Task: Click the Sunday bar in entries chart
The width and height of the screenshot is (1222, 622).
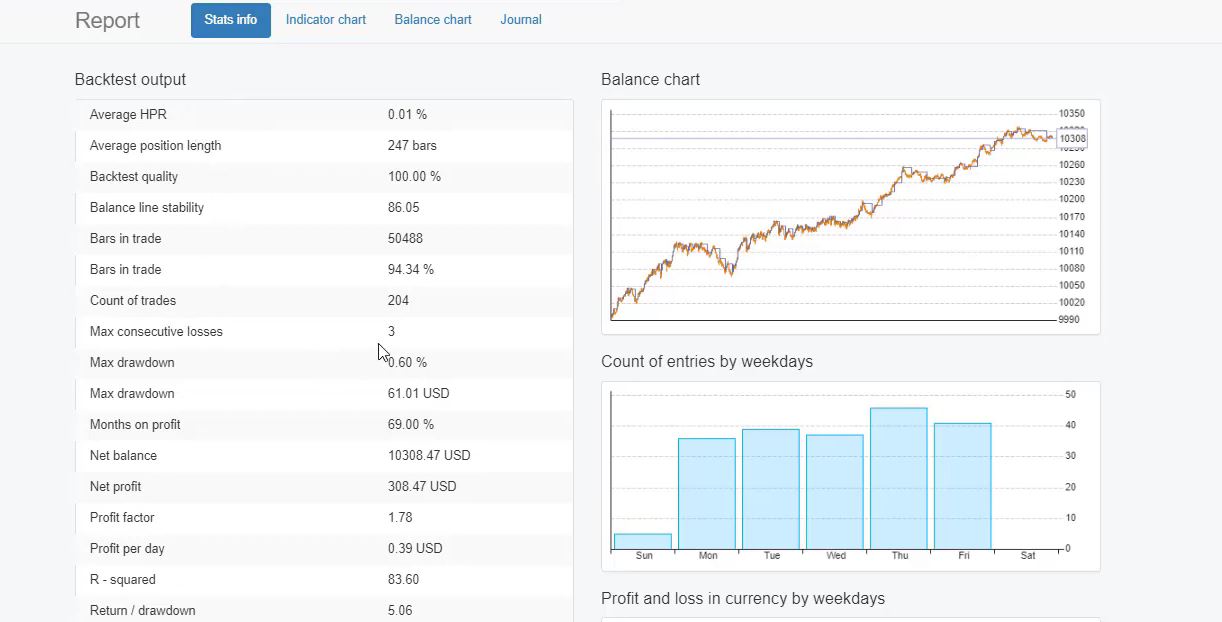Action: [x=644, y=542]
